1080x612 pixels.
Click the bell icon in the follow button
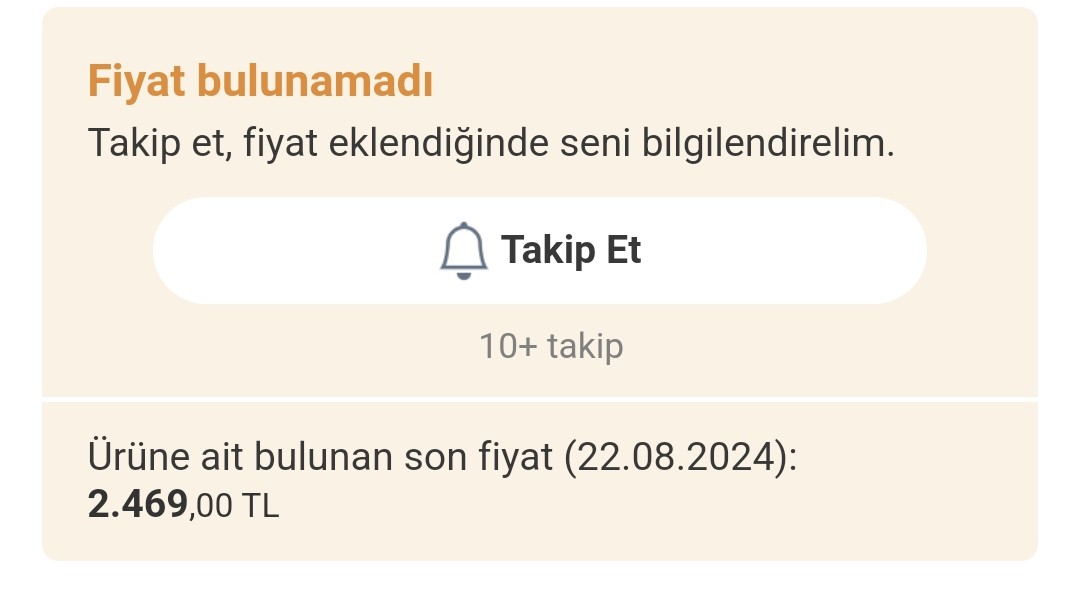[x=463, y=251]
